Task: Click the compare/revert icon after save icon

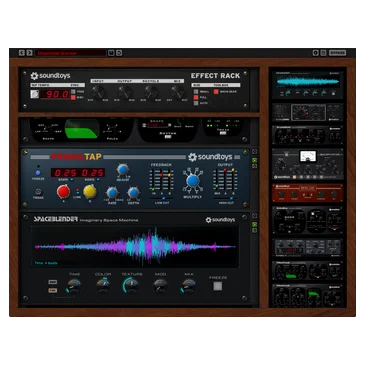Action: [x=119, y=53]
